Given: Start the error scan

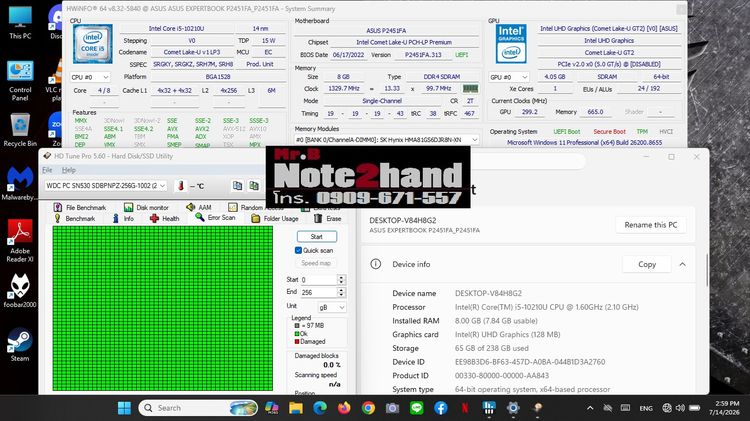Looking at the screenshot, I should pyautogui.click(x=317, y=237).
